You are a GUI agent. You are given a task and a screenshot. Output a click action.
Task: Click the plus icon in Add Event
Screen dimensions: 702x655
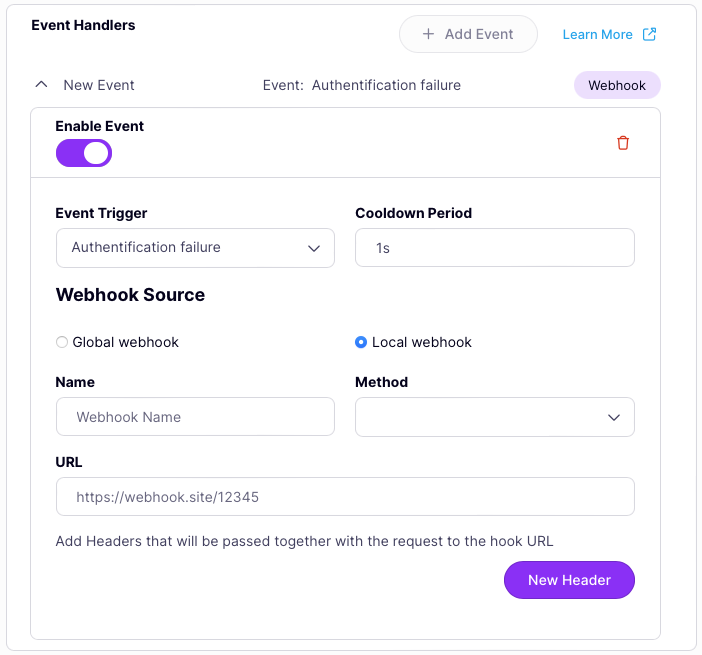coord(428,34)
